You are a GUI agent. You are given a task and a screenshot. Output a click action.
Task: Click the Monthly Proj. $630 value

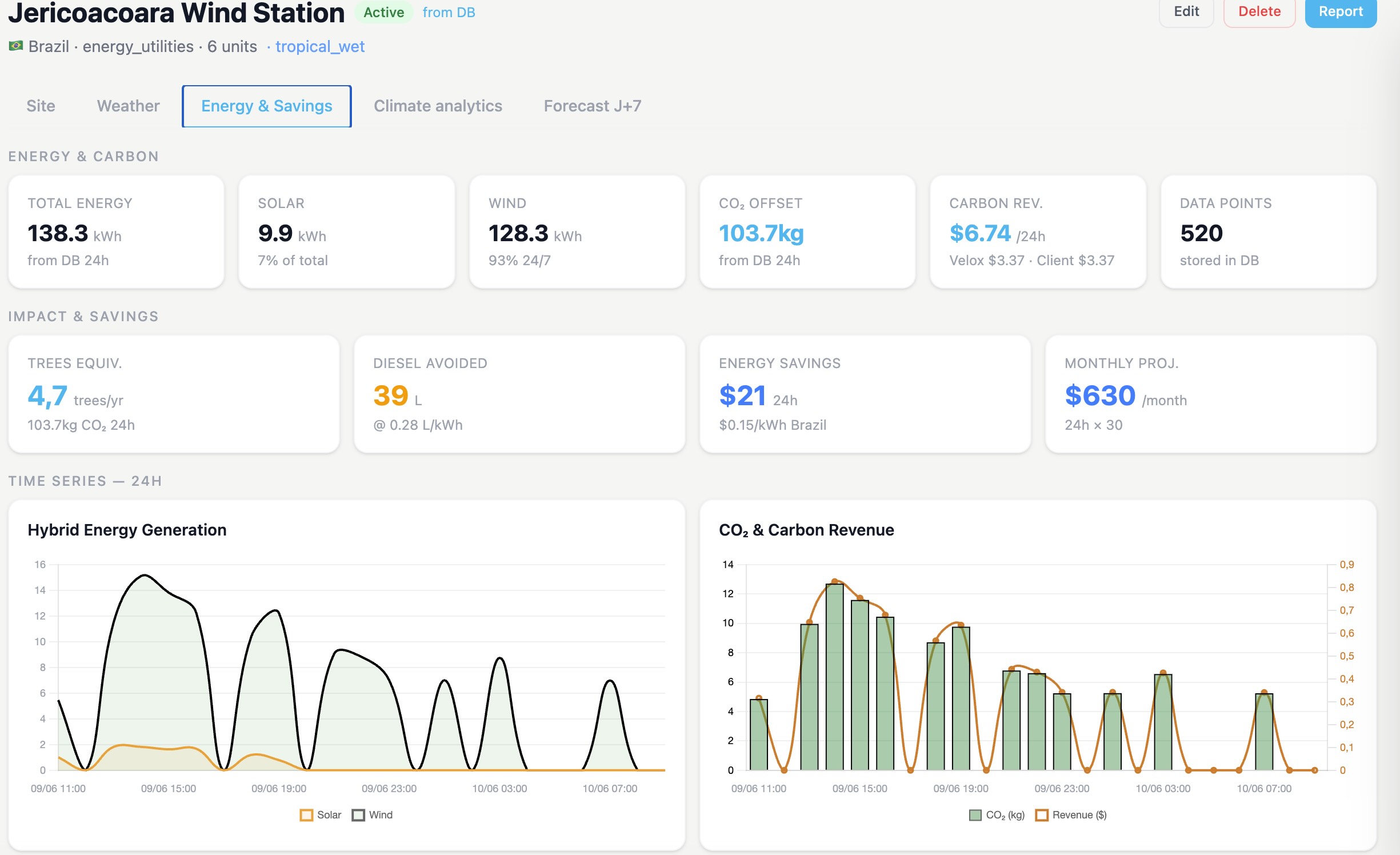[x=1100, y=395]
